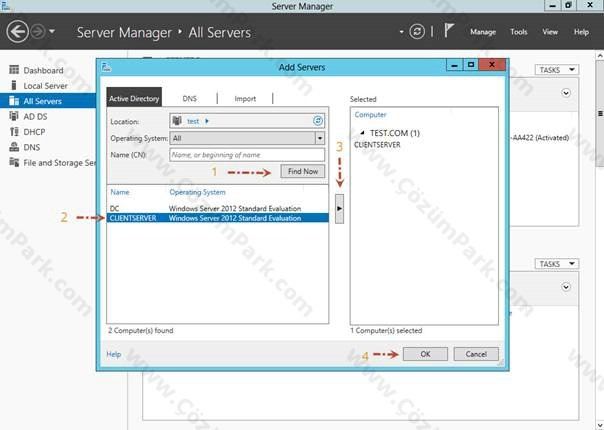Click the back navigation arrow in Server Manager

coord(17,32)
